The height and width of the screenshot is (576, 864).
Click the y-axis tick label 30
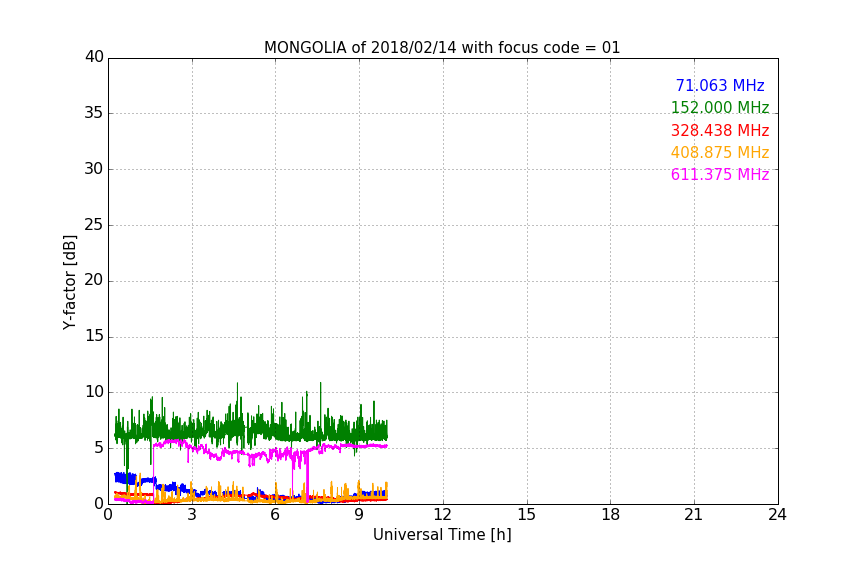tap(94, 169)
